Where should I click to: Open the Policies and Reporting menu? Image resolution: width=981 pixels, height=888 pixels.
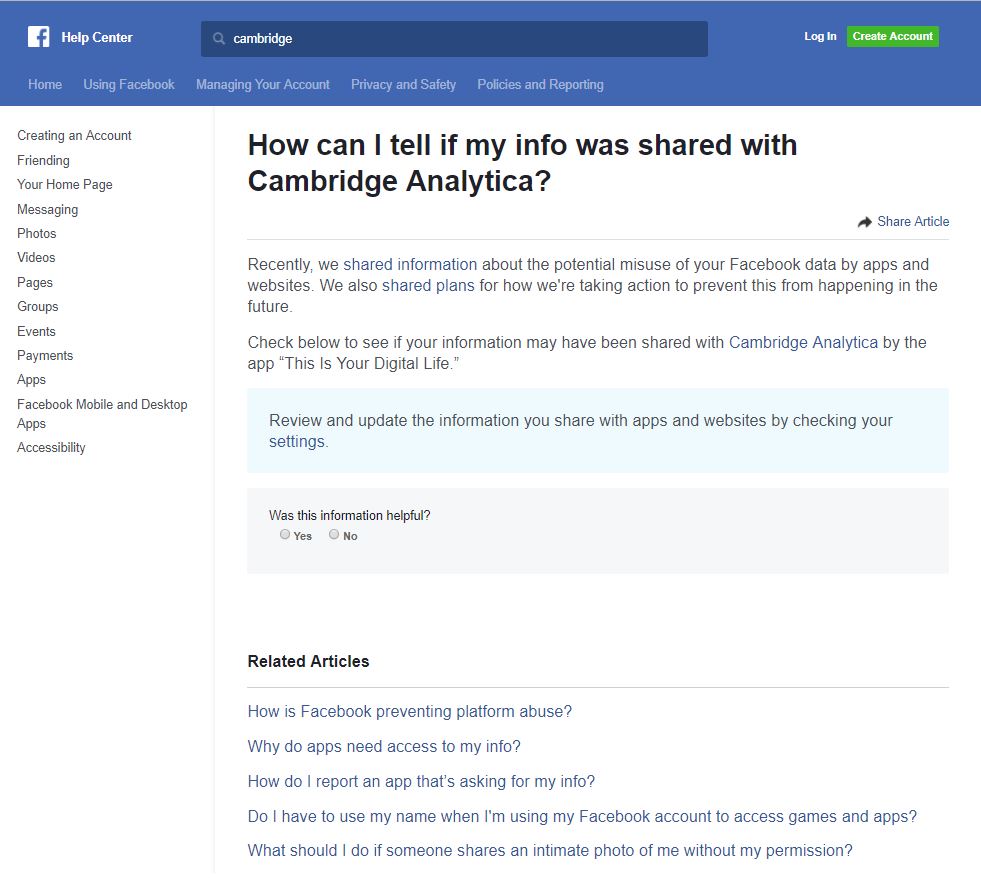(540, 85)
